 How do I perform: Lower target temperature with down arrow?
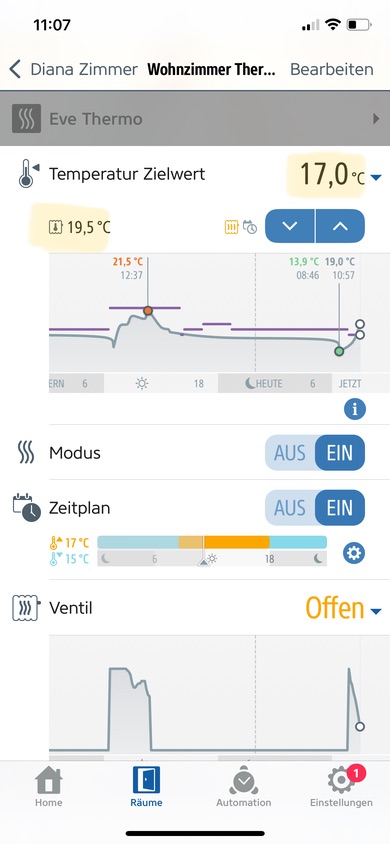tap(290, 226)
